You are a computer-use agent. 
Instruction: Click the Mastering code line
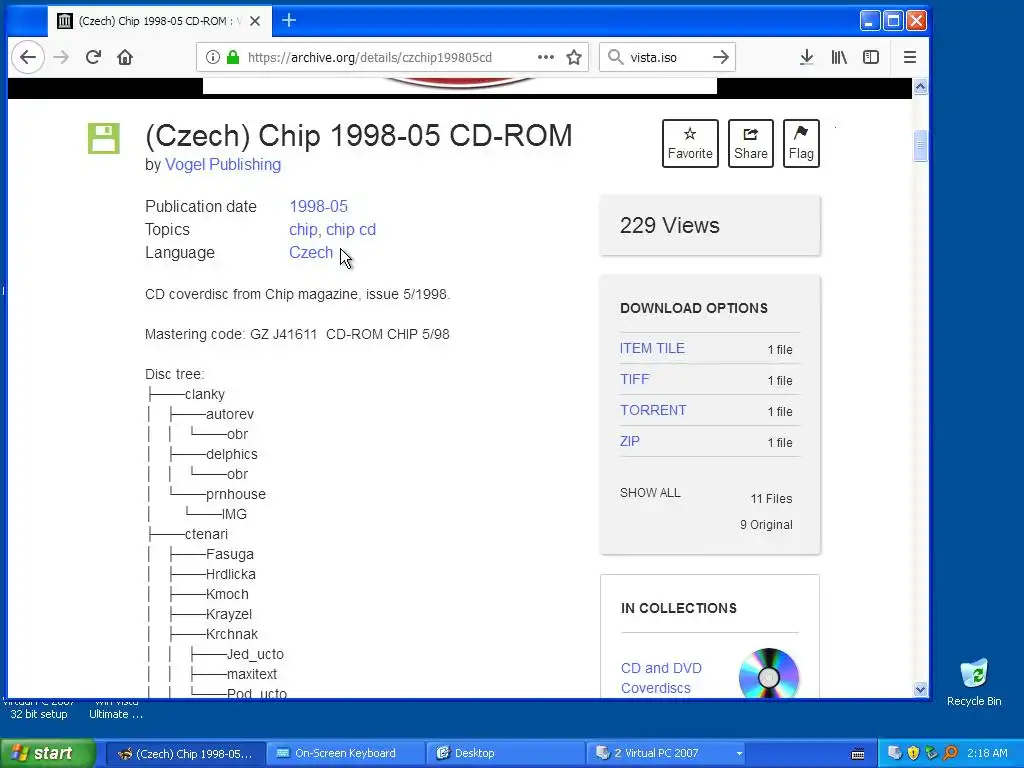coord(297,334)
